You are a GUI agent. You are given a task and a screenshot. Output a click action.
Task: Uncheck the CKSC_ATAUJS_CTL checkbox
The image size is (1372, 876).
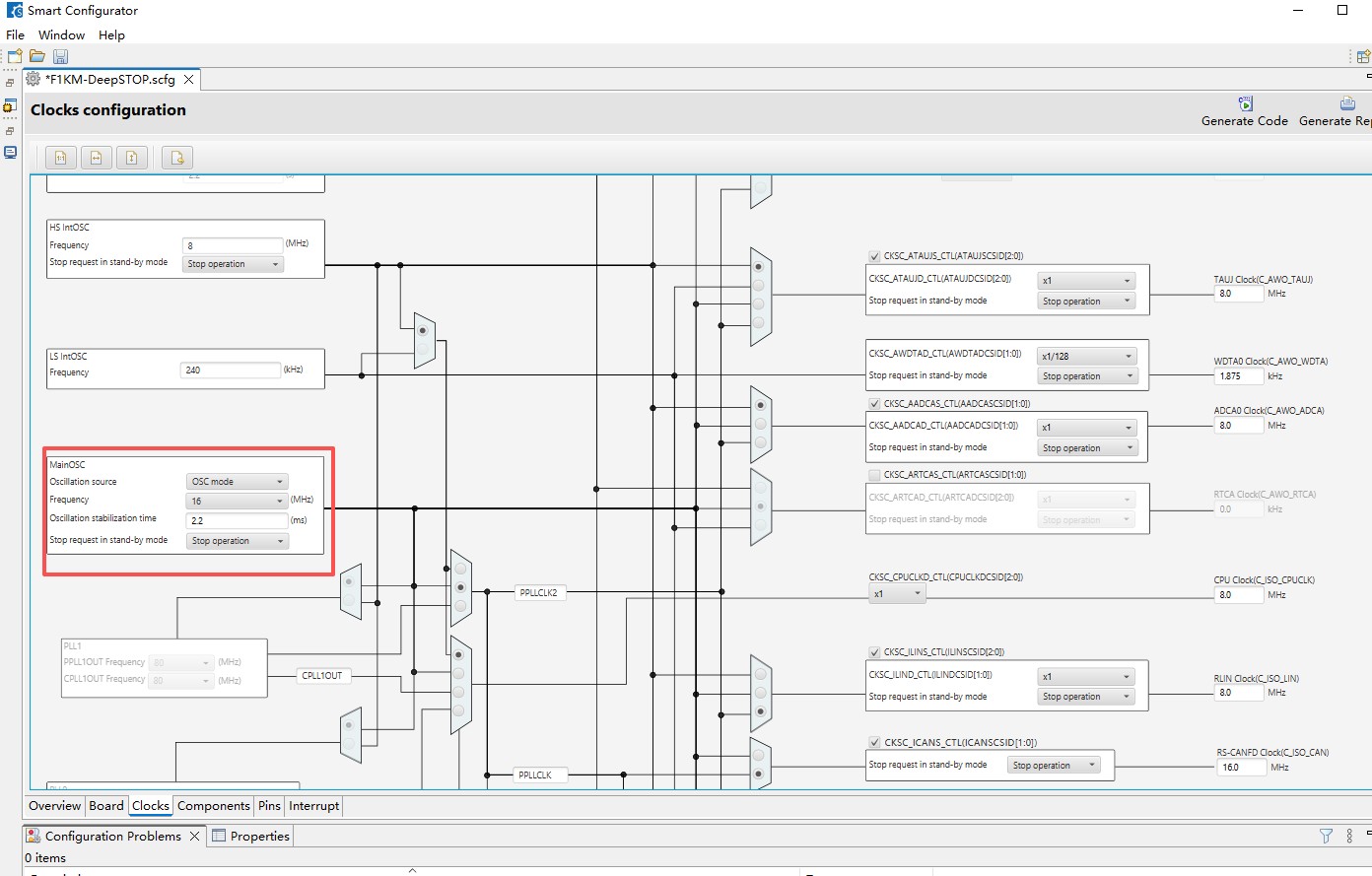874,256
